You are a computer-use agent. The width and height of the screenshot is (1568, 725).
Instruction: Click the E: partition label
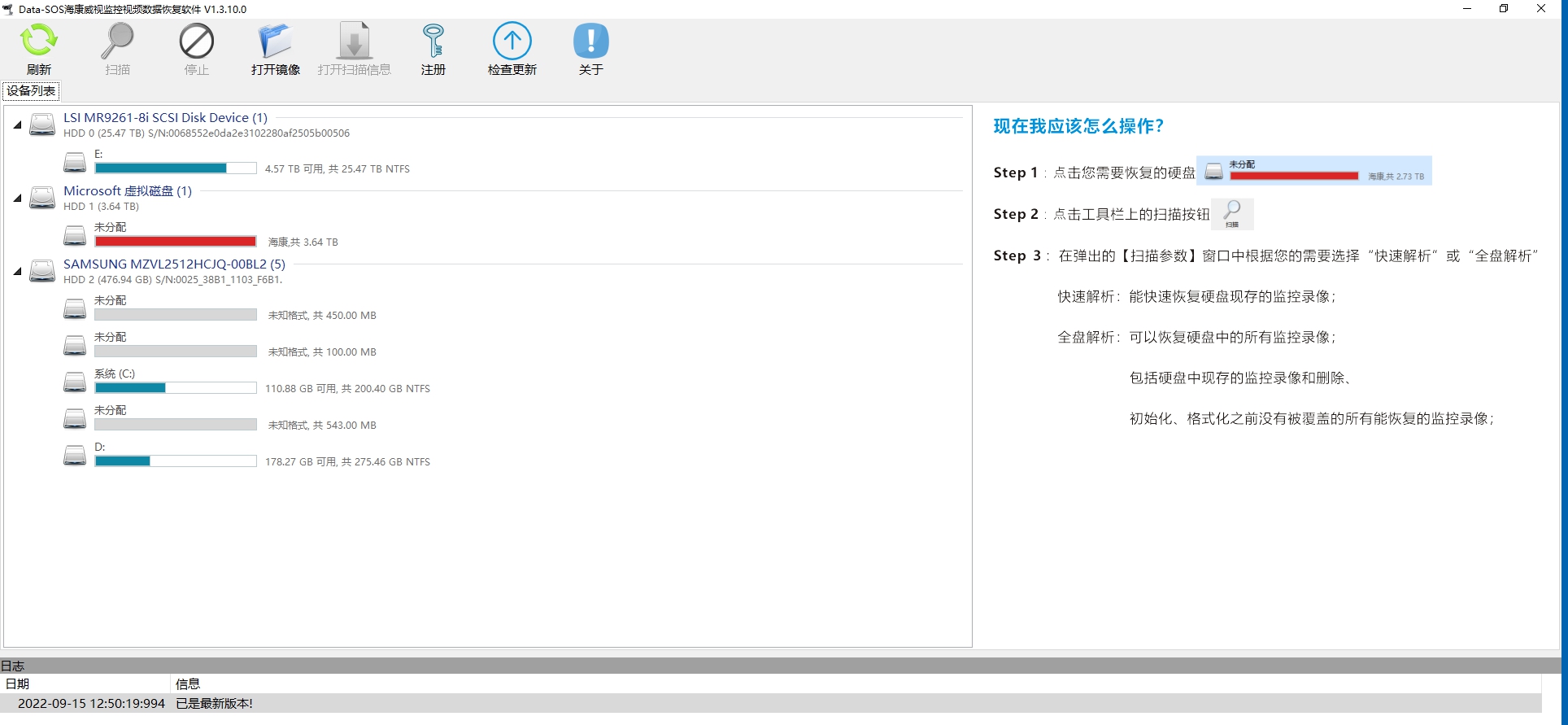pyautogui.click(x=98, y=154)
